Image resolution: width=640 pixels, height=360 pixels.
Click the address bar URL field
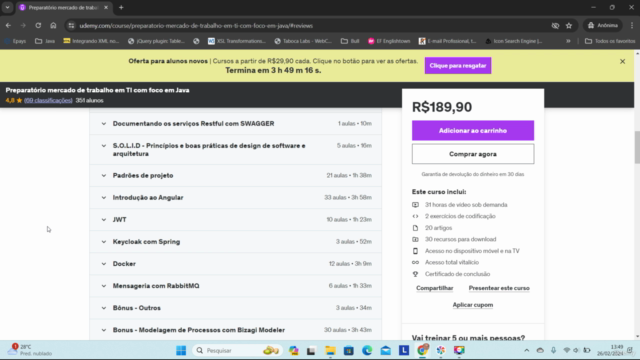(x=310, y=26)
